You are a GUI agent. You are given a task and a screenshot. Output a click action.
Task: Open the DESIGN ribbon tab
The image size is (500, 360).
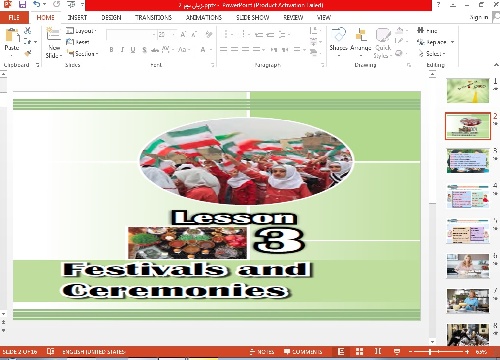coord(111,17)
